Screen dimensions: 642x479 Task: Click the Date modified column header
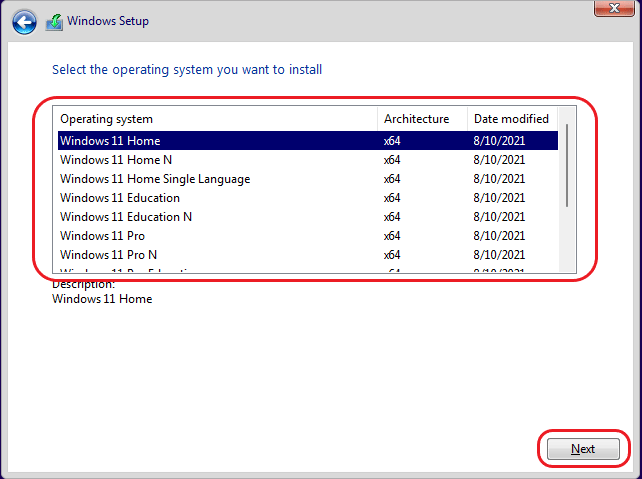tap(512, 119)
